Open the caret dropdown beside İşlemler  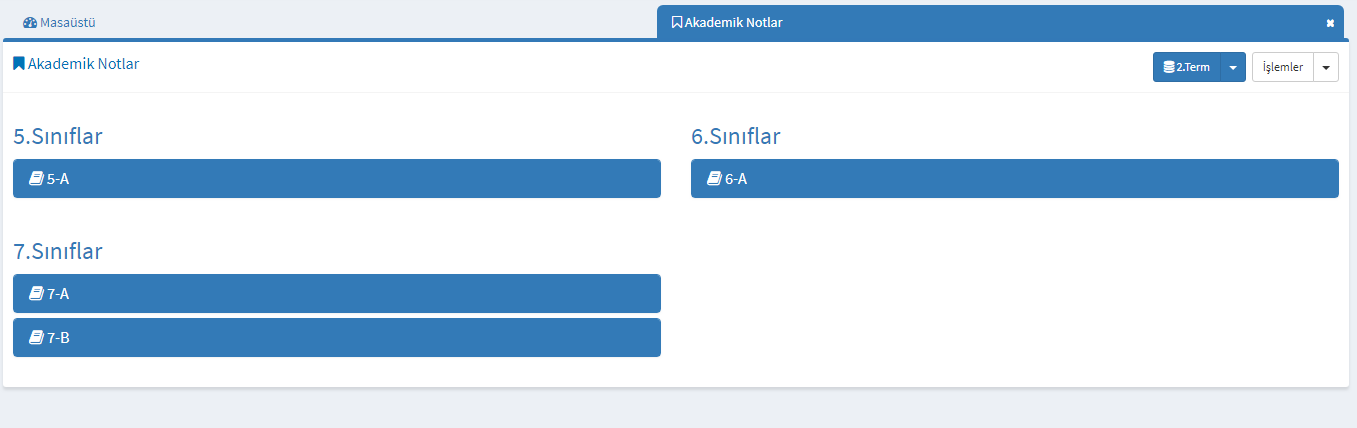1326,68
